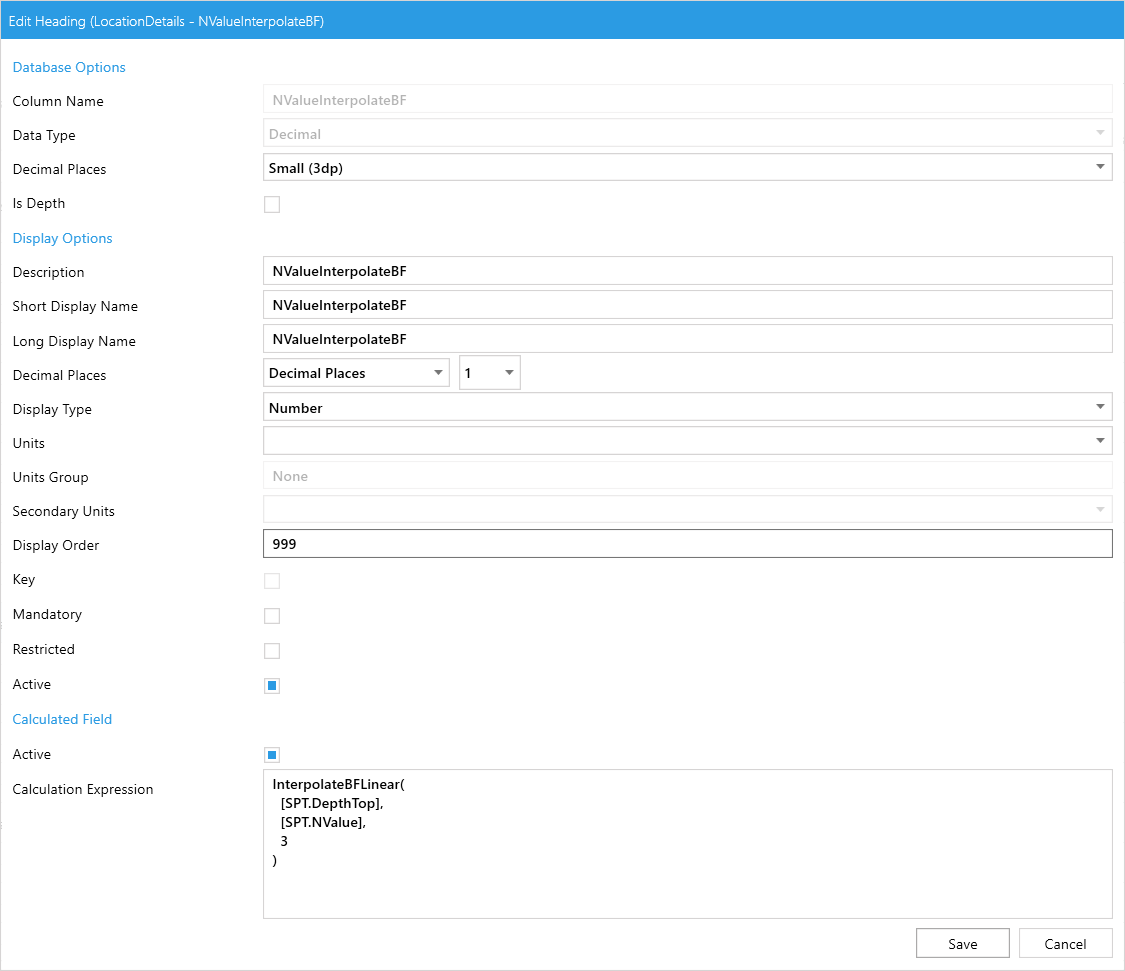Click the Save button

coord(963,944)
